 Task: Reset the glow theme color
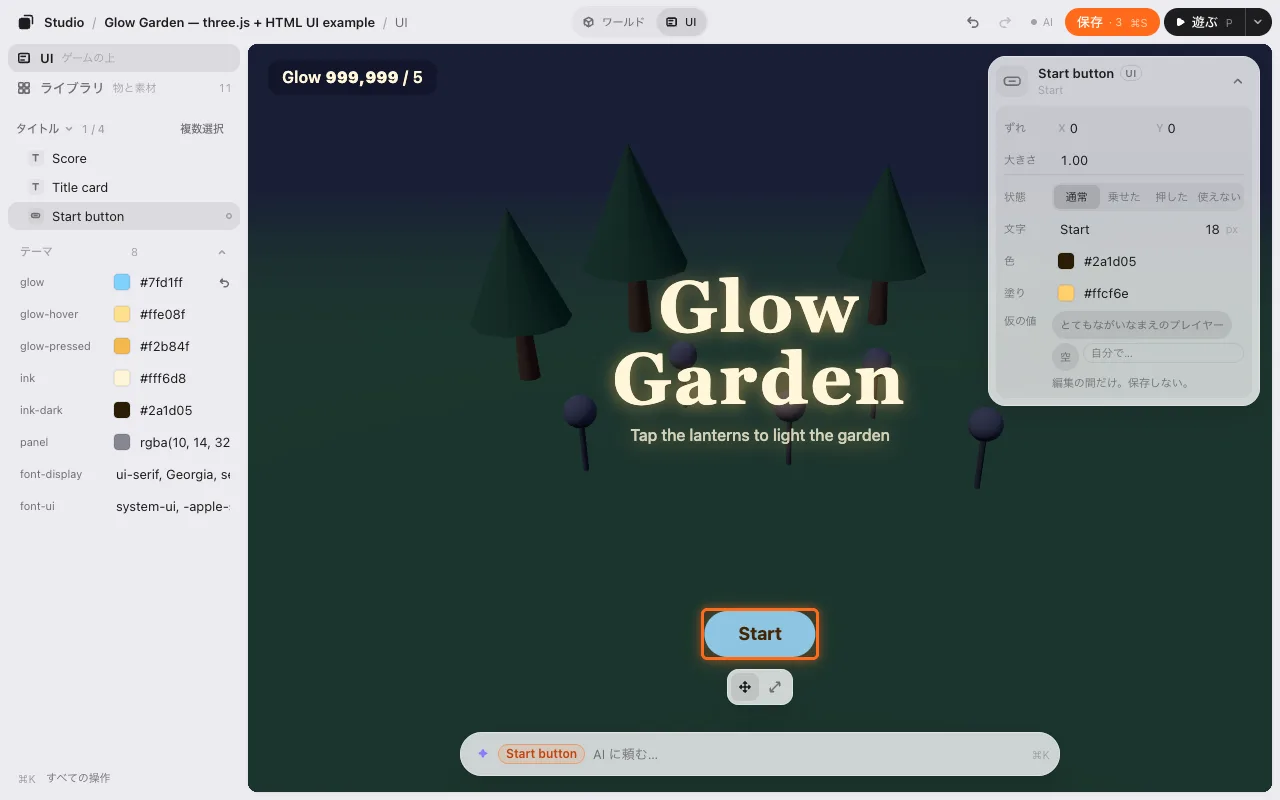coord(224,283)
